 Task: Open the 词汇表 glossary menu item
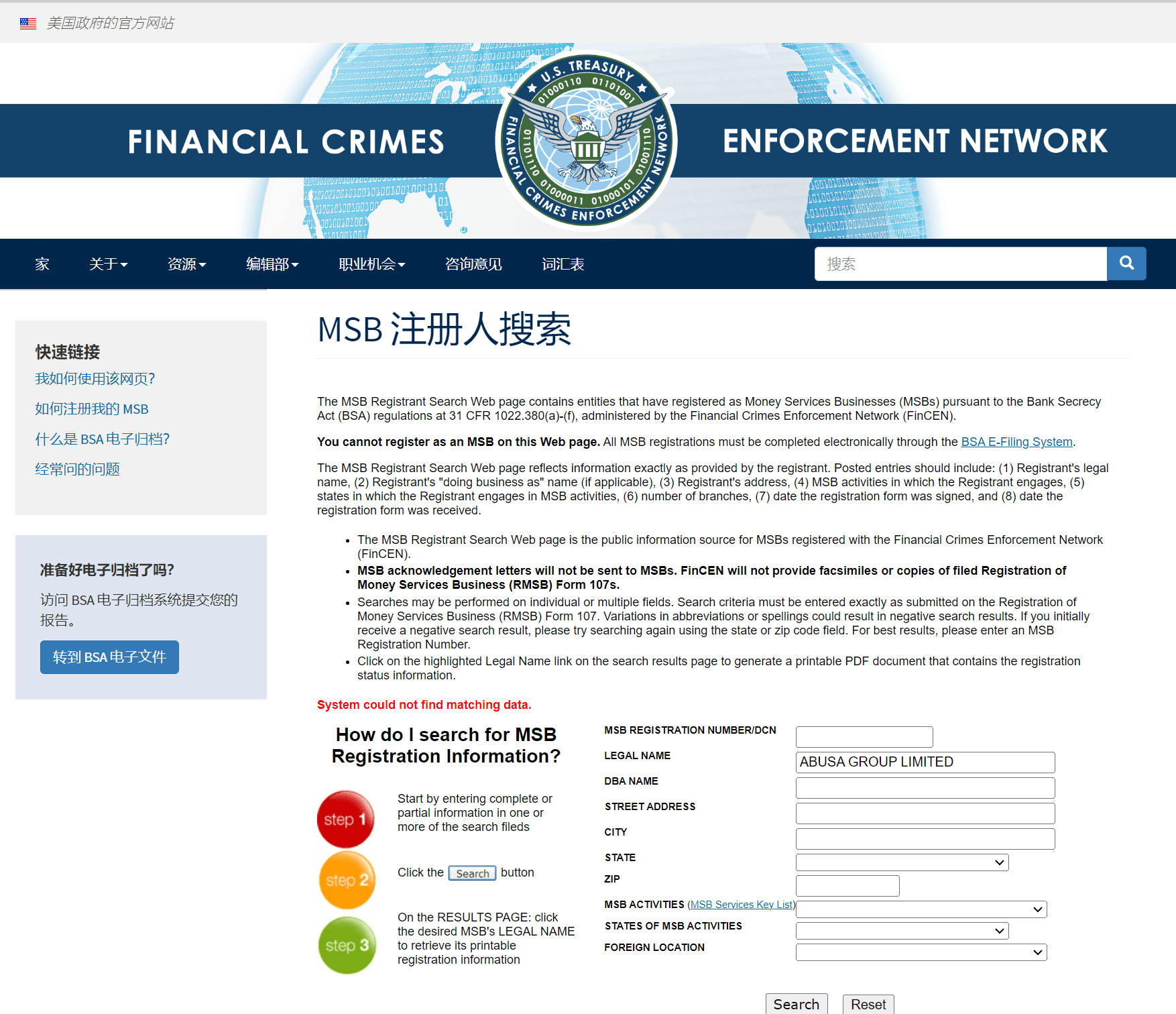point(563,264)
